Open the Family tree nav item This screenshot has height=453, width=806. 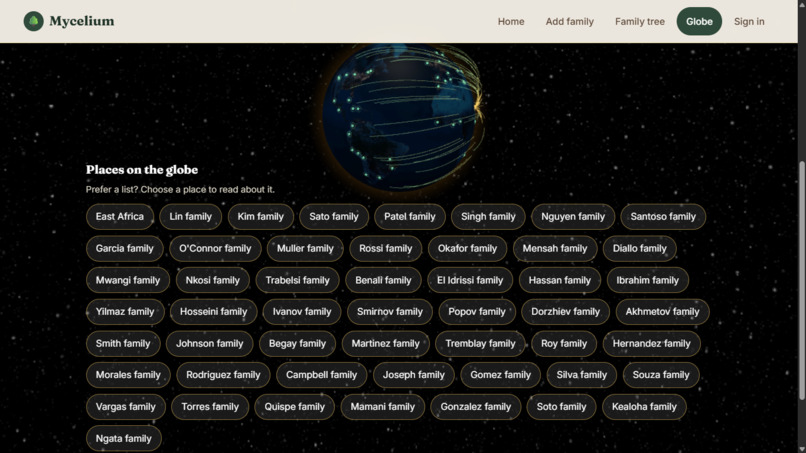coord(639,22)
